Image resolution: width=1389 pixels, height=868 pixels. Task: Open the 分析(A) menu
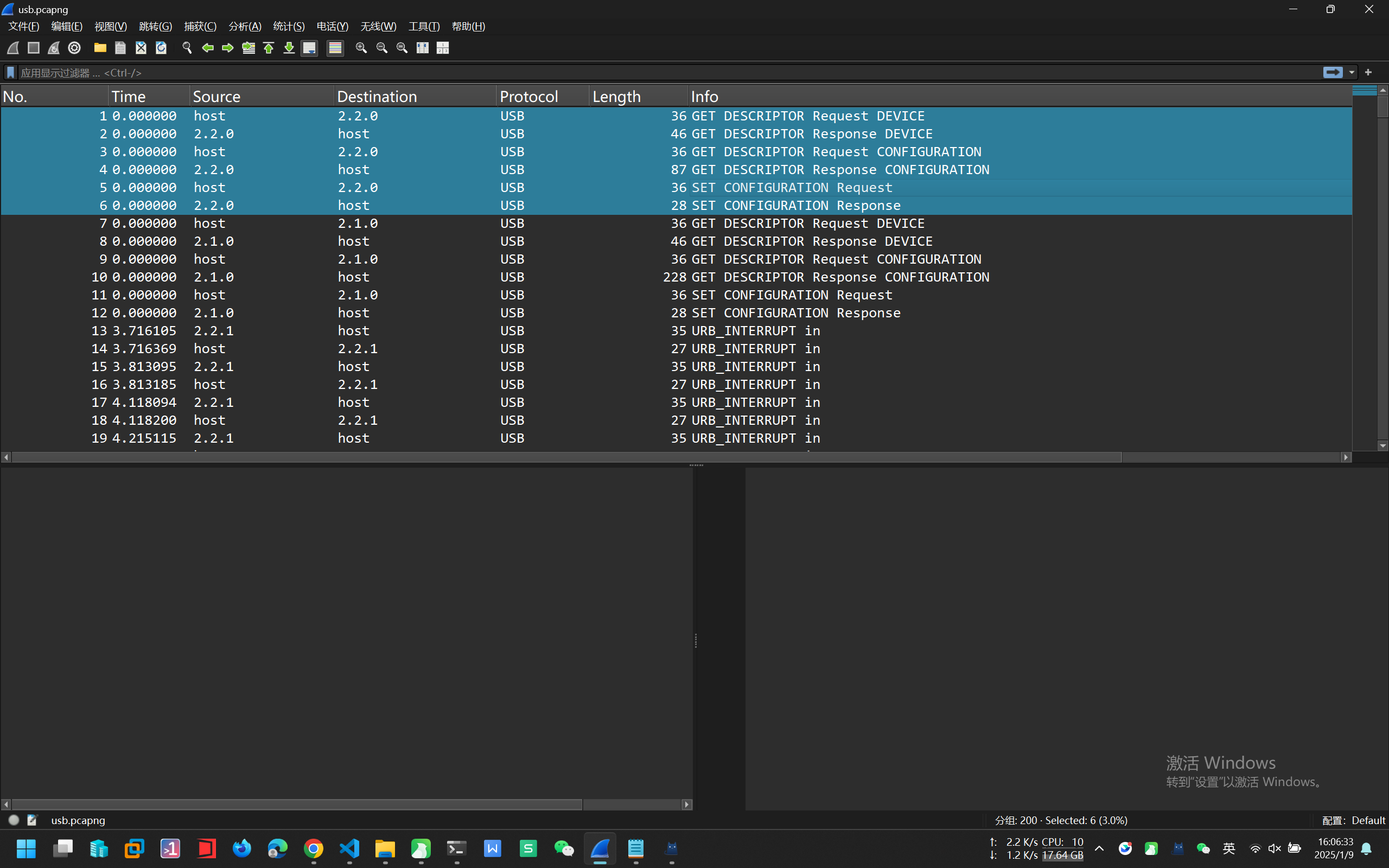tap(245, 27)
